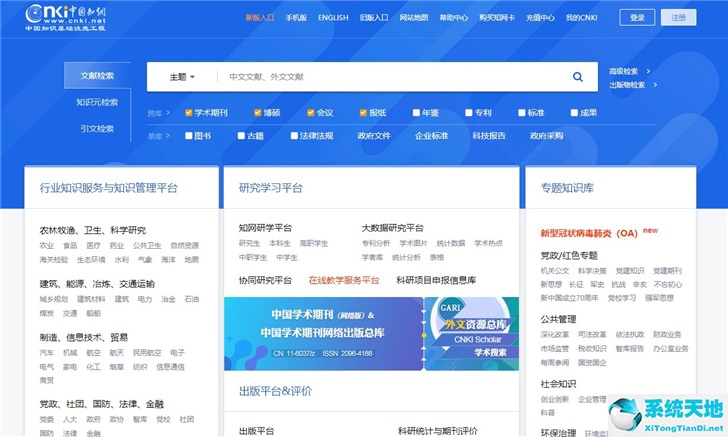Toggle the 学术期刊 checkbox
This screenshot has width=728, height=437.
pos(188,113)
